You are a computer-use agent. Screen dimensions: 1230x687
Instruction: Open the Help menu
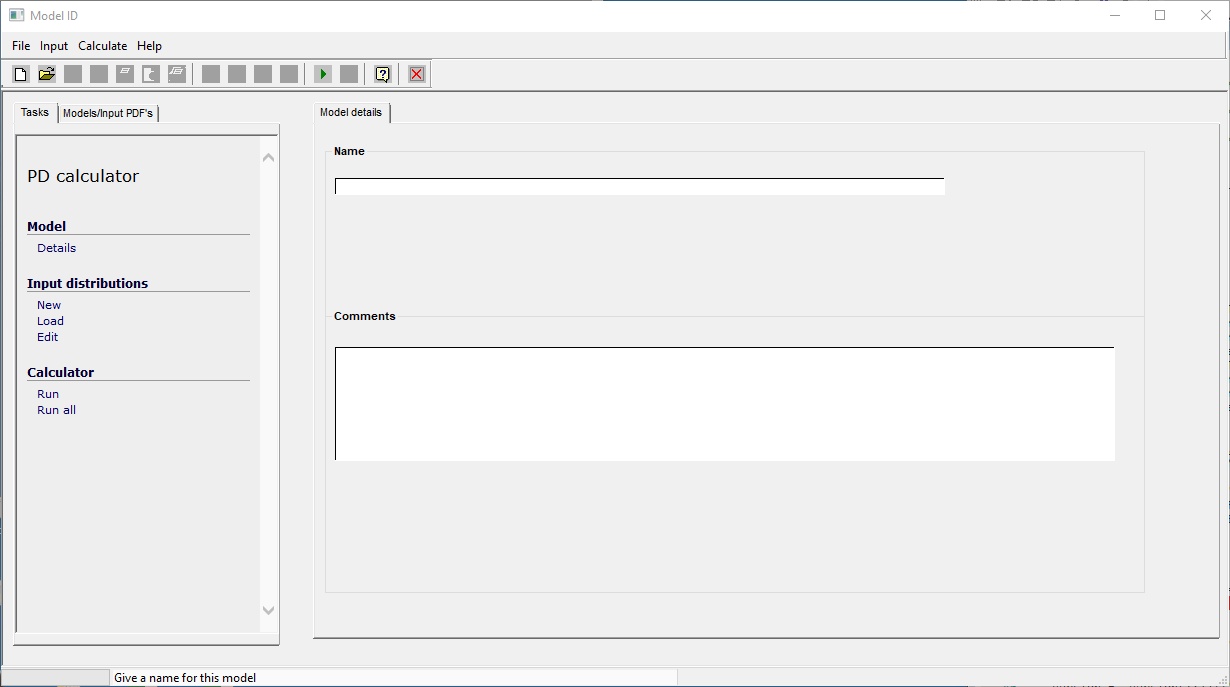click(149, 46)
